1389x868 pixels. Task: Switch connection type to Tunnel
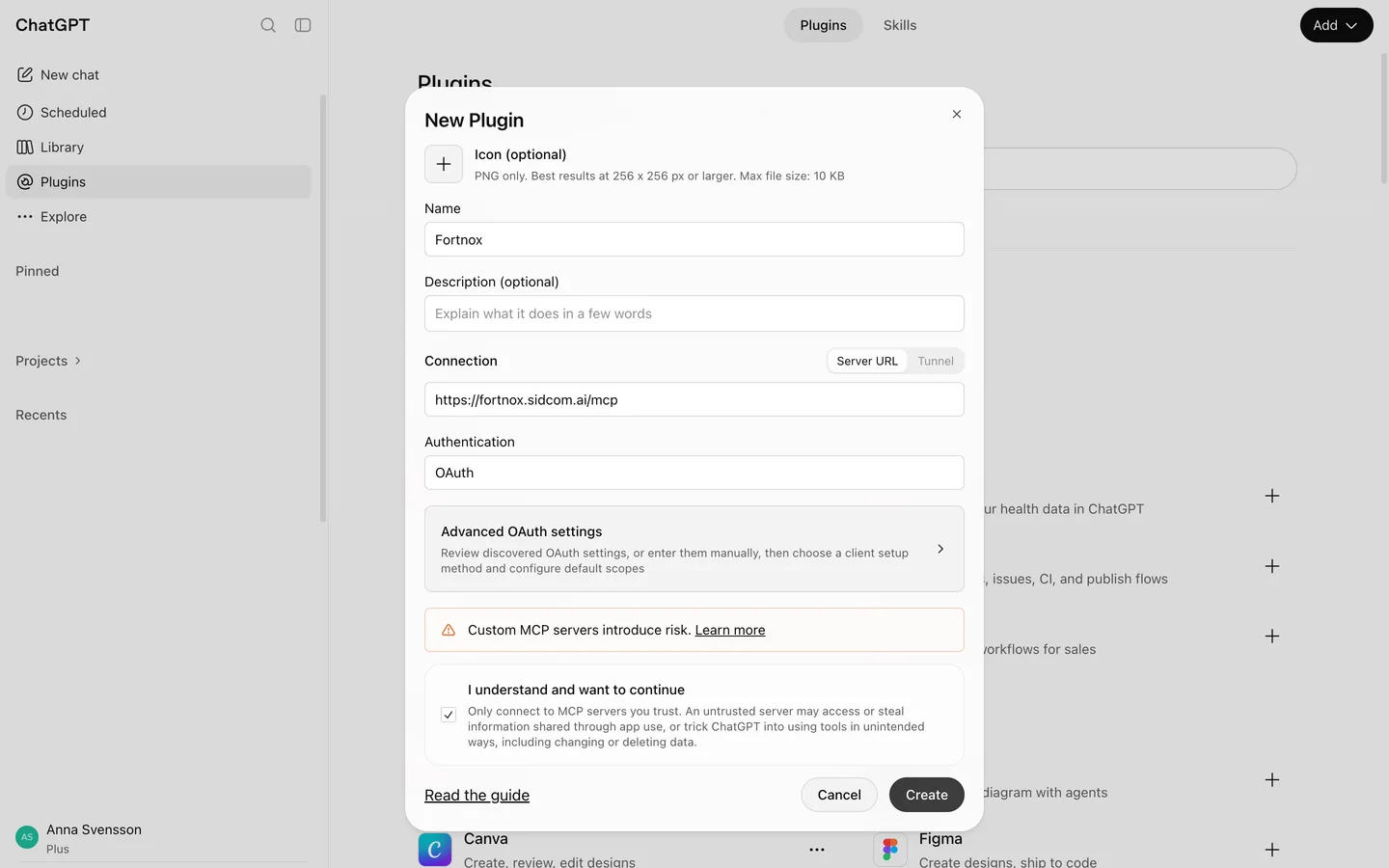point(936,361)
